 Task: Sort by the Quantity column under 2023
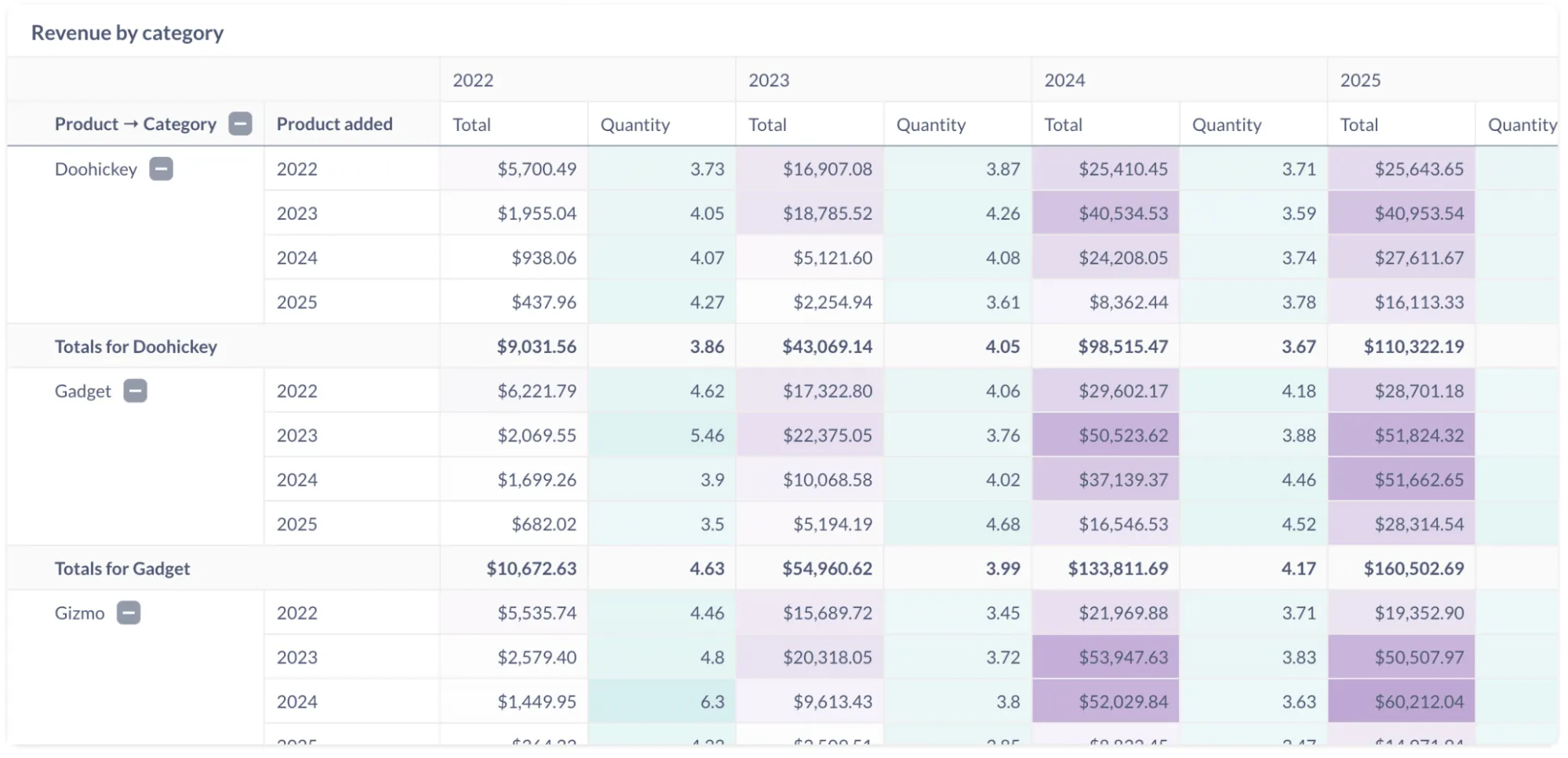pos(932,123)
